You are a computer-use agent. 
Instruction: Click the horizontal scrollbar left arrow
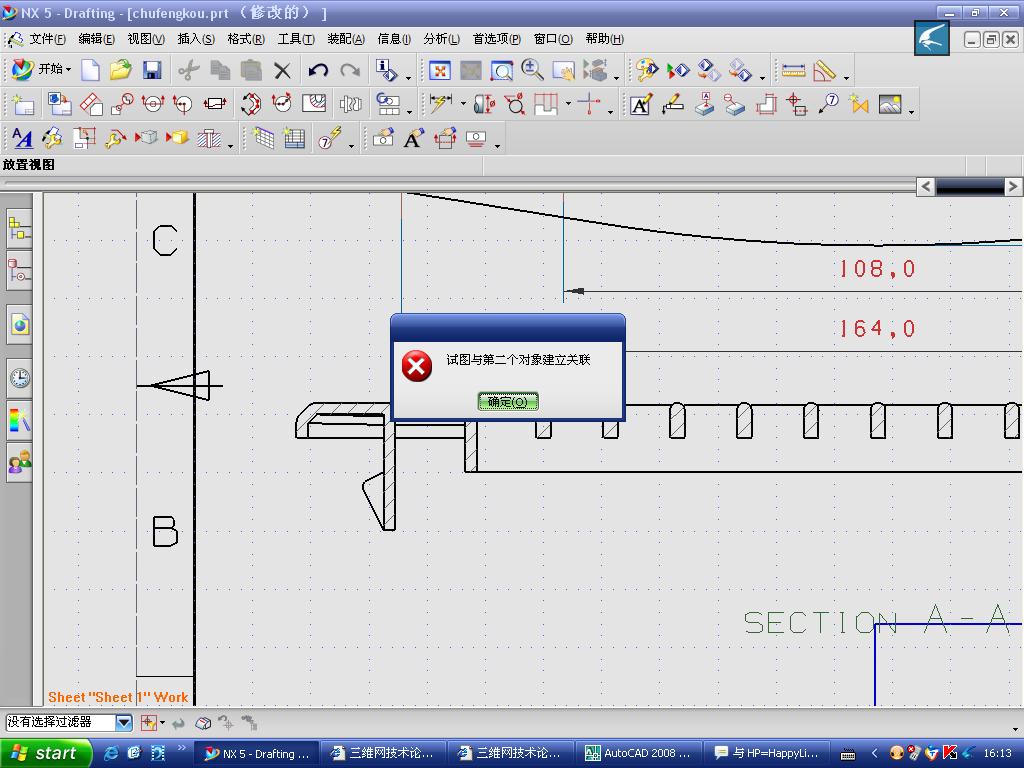[925, 187]
